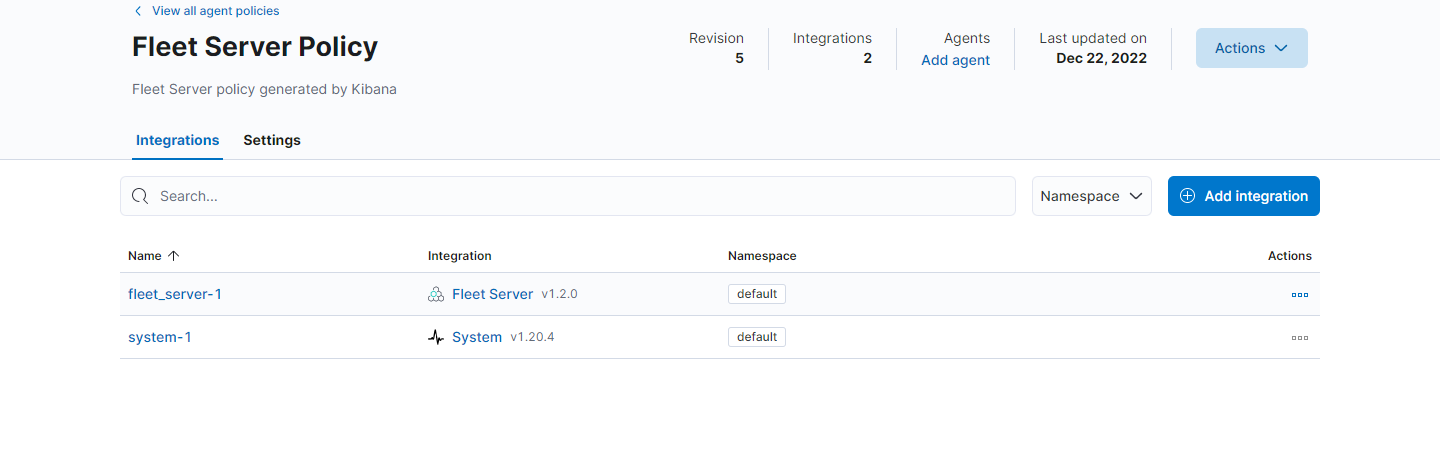The width and height of the screenshot is (1440, 468).
Task: Click version text v1.2.0
Action: pyautogui.click(x=560, y=295)
